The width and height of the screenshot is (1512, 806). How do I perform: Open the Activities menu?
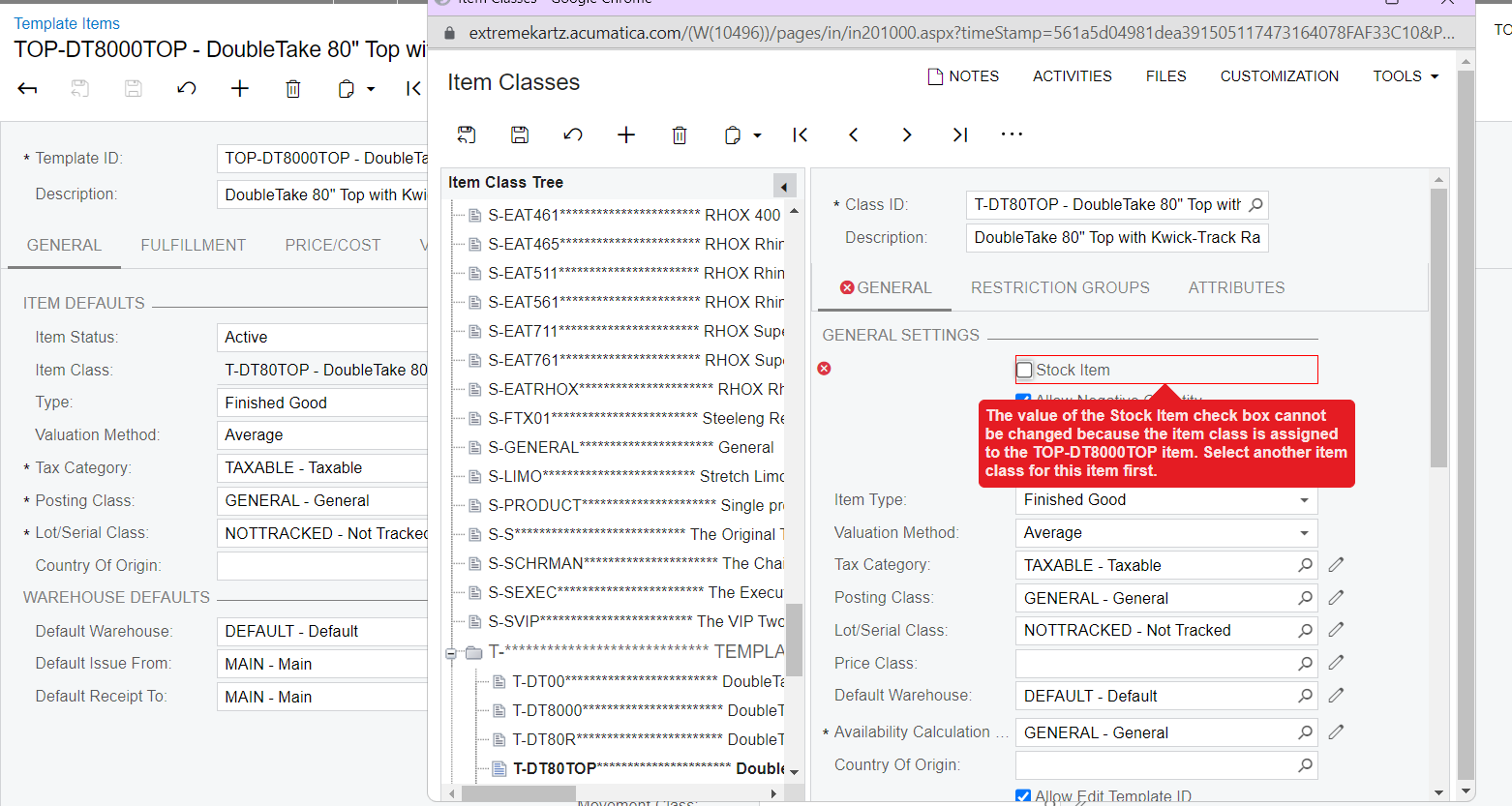coord(1072,76)
